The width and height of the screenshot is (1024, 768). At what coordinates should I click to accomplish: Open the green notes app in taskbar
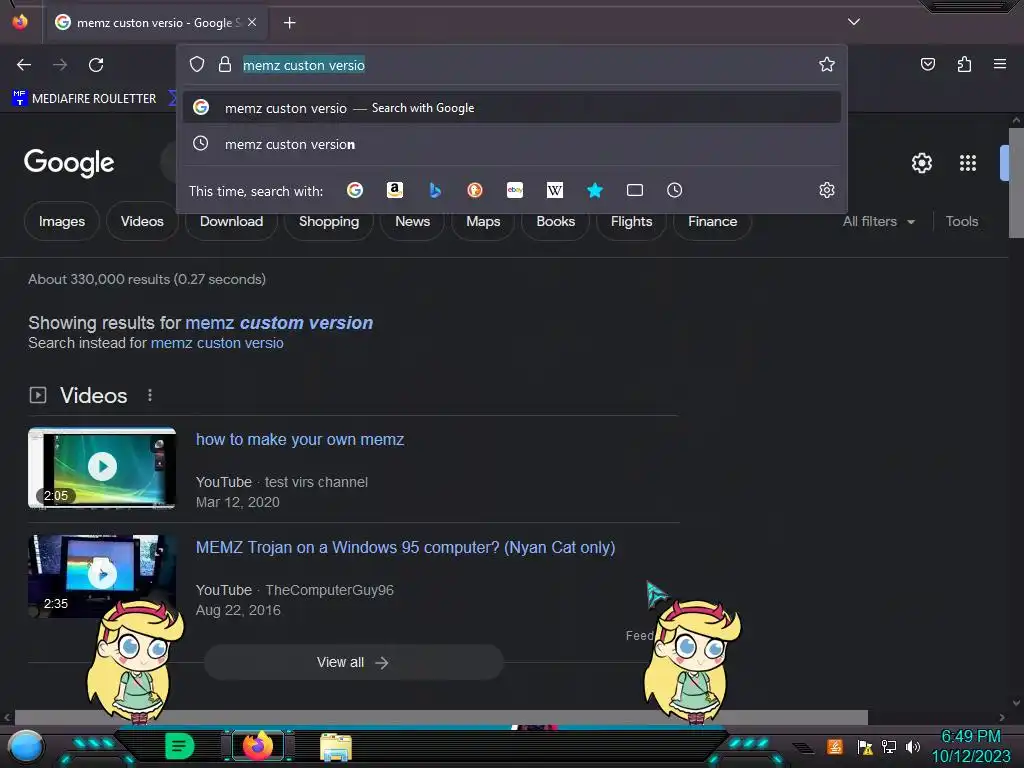[x=180, y=746]
